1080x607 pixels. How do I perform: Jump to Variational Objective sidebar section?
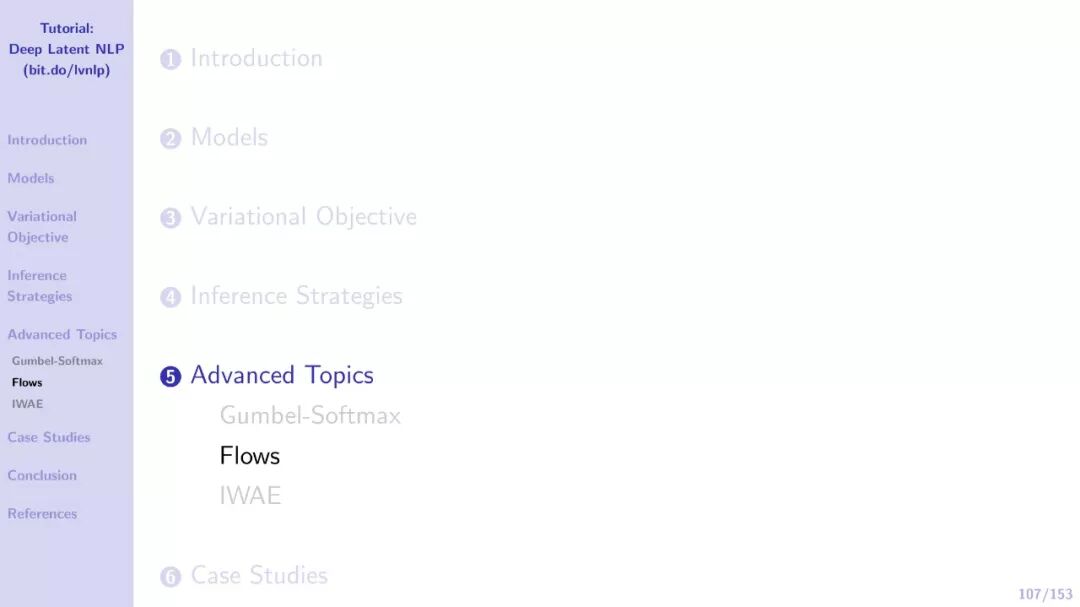42,227
